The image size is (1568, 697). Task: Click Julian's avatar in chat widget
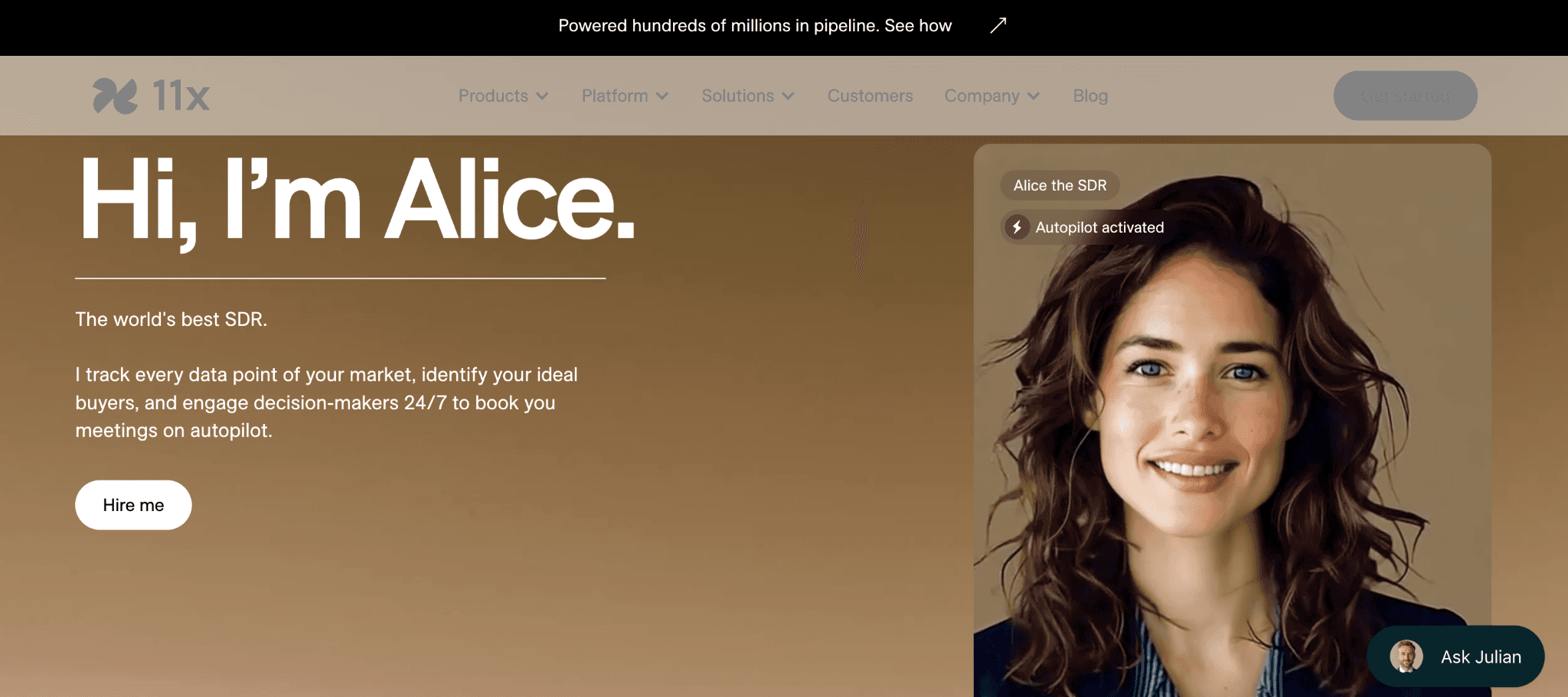tap(1406, 656)
